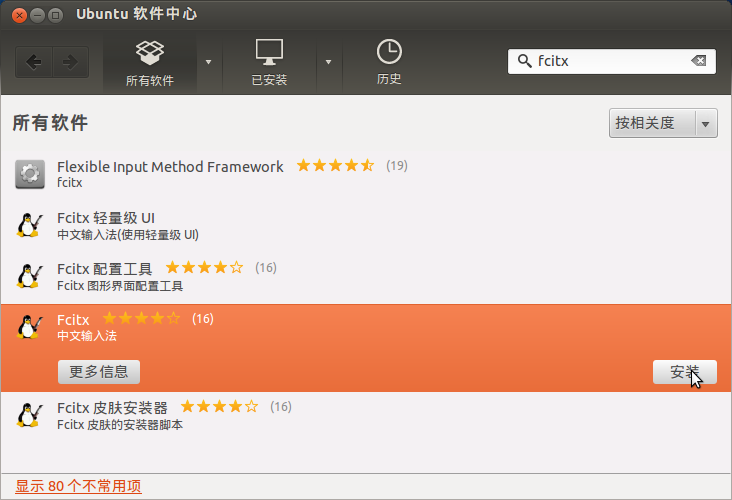The image size is (732, 500).
Task: Click the search magnifier icon
Action: tap(524, 61)
